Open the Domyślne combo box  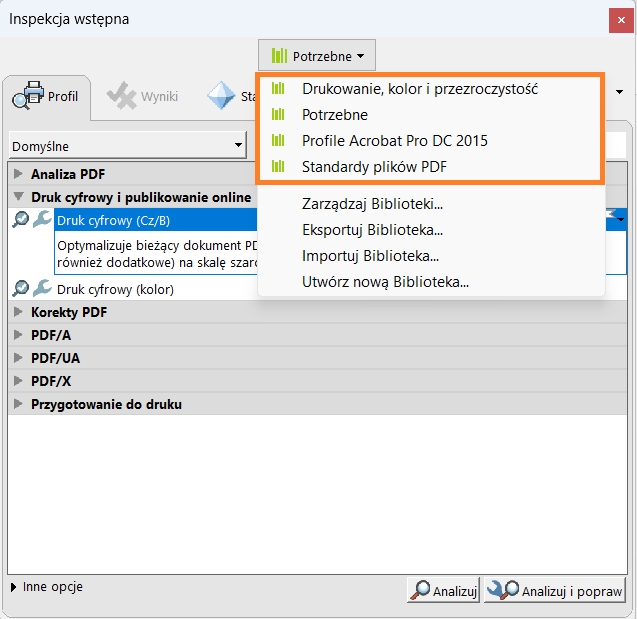(x=127, y=145)
